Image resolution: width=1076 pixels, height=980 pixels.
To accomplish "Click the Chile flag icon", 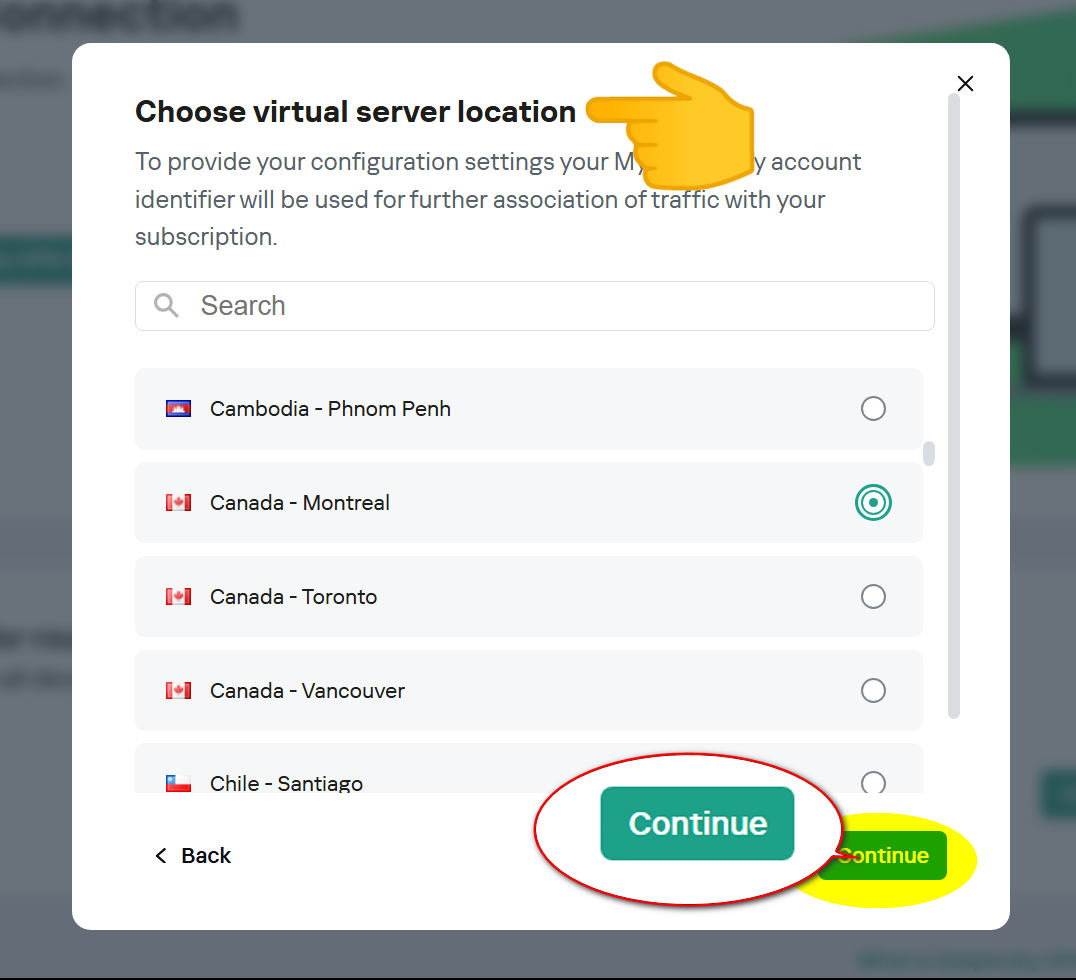I will [178, 783].
